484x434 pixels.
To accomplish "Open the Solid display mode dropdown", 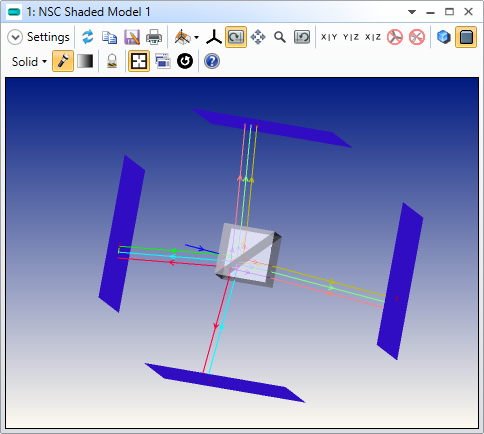I will tap(29, 62).
